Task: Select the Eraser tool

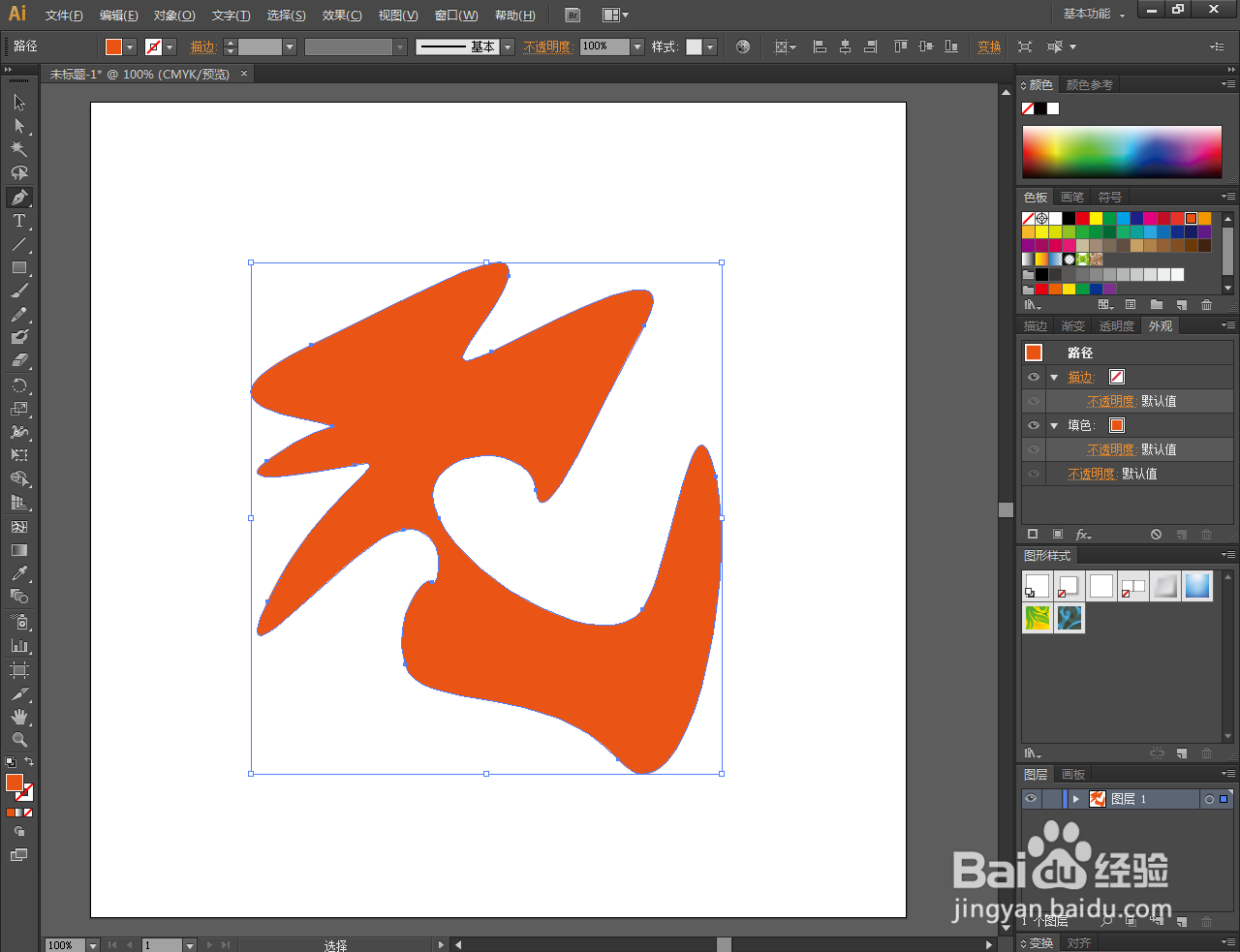Action: click(x=18, y=360)
